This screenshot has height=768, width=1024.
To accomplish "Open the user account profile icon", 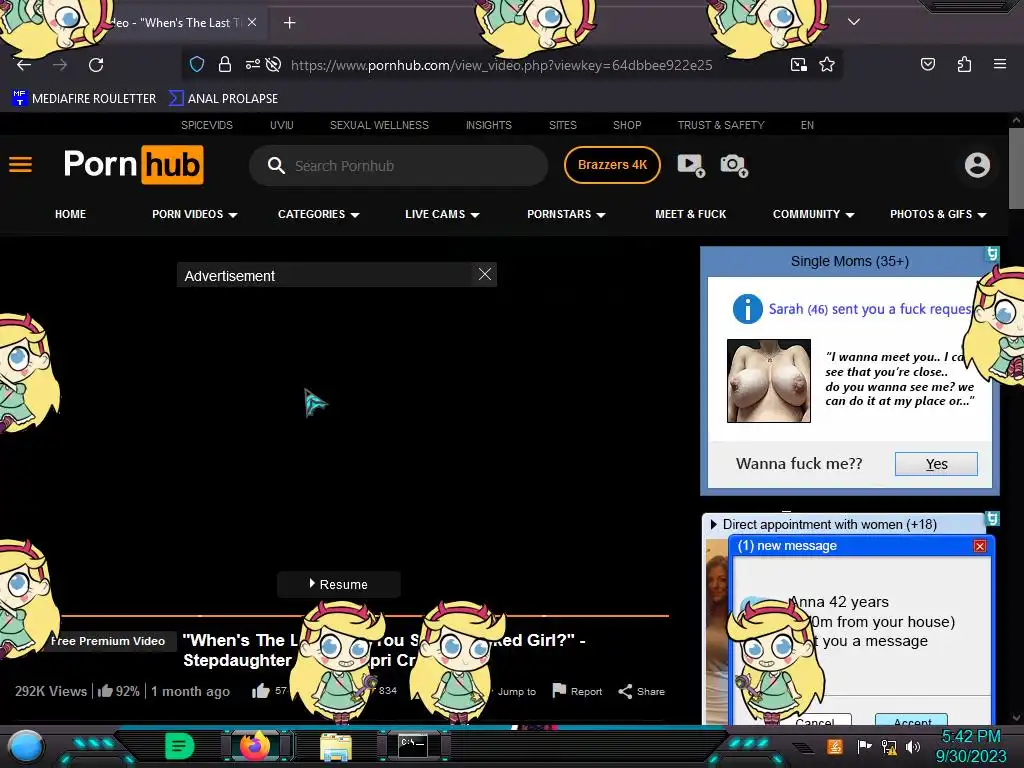I will point(977,165).
